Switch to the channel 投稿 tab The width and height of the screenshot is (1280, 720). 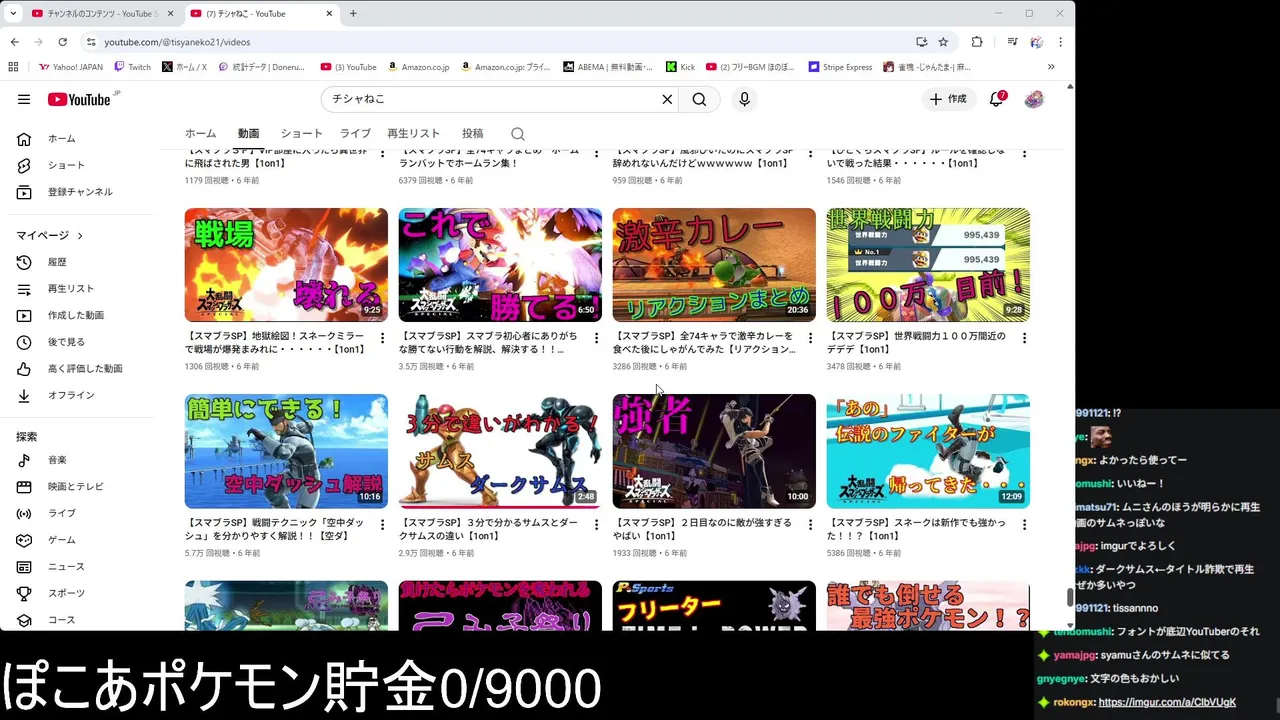pos(472,133)
